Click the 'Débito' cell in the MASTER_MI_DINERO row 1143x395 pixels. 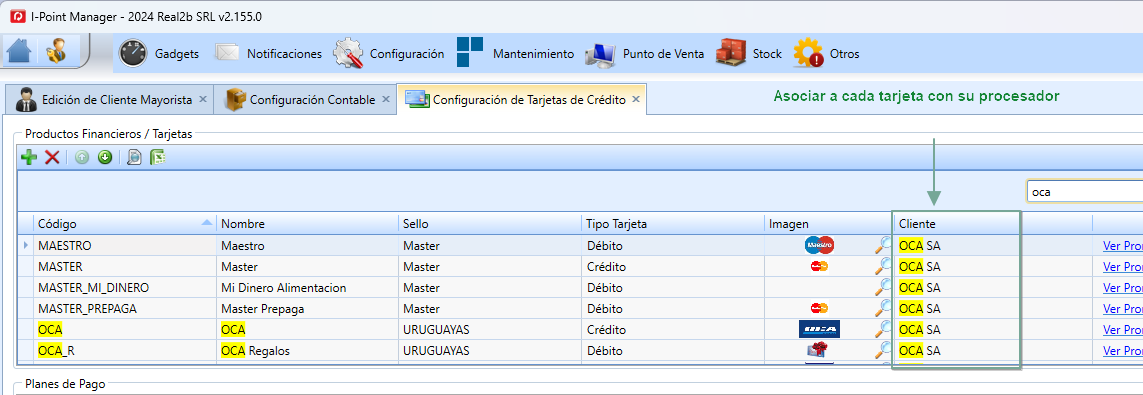[x=673, y=288]
